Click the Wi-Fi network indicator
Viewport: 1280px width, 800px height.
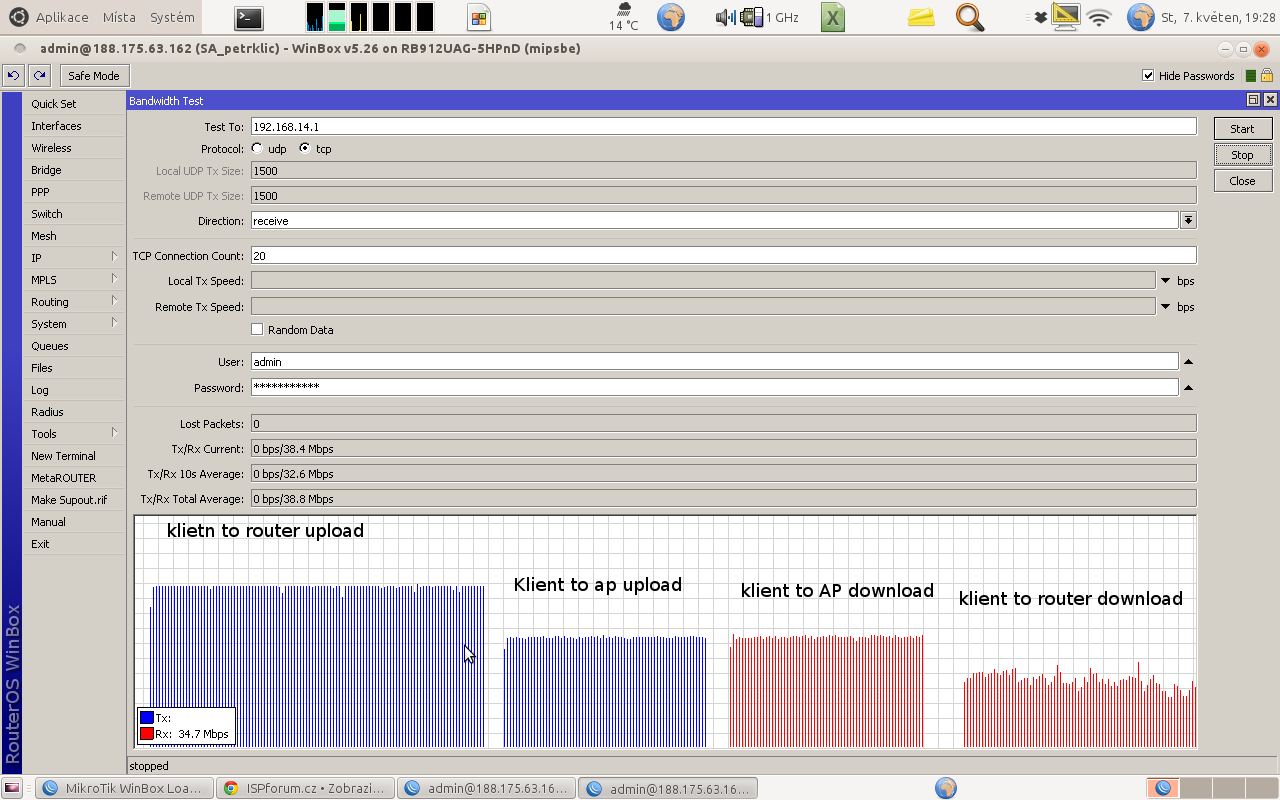[1100, 17]
